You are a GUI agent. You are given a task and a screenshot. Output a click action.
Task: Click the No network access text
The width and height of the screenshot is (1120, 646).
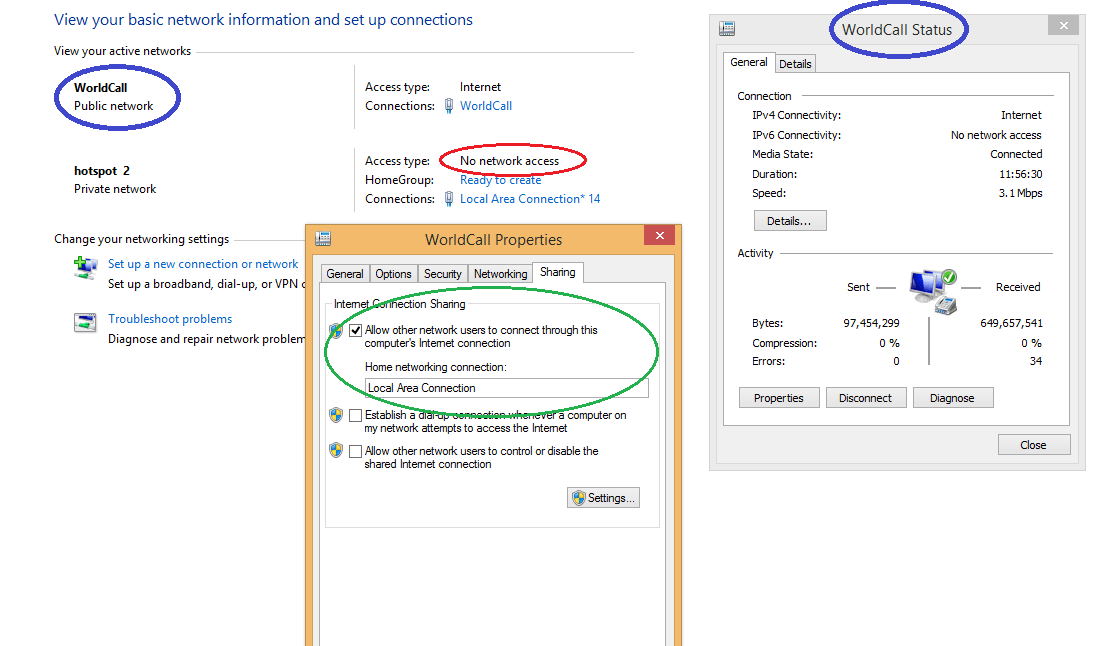(509, 161)
